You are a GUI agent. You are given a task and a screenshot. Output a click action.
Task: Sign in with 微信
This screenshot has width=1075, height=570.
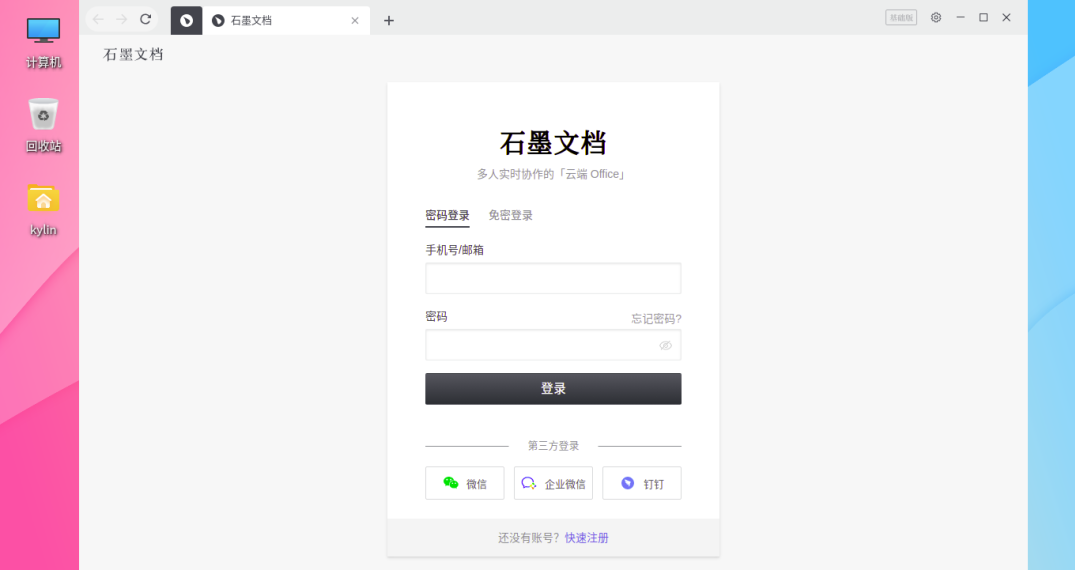465,484
